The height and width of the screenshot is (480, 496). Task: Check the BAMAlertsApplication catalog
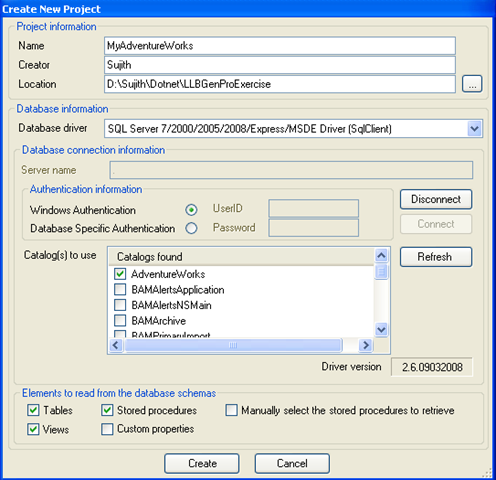click(120, 289)
